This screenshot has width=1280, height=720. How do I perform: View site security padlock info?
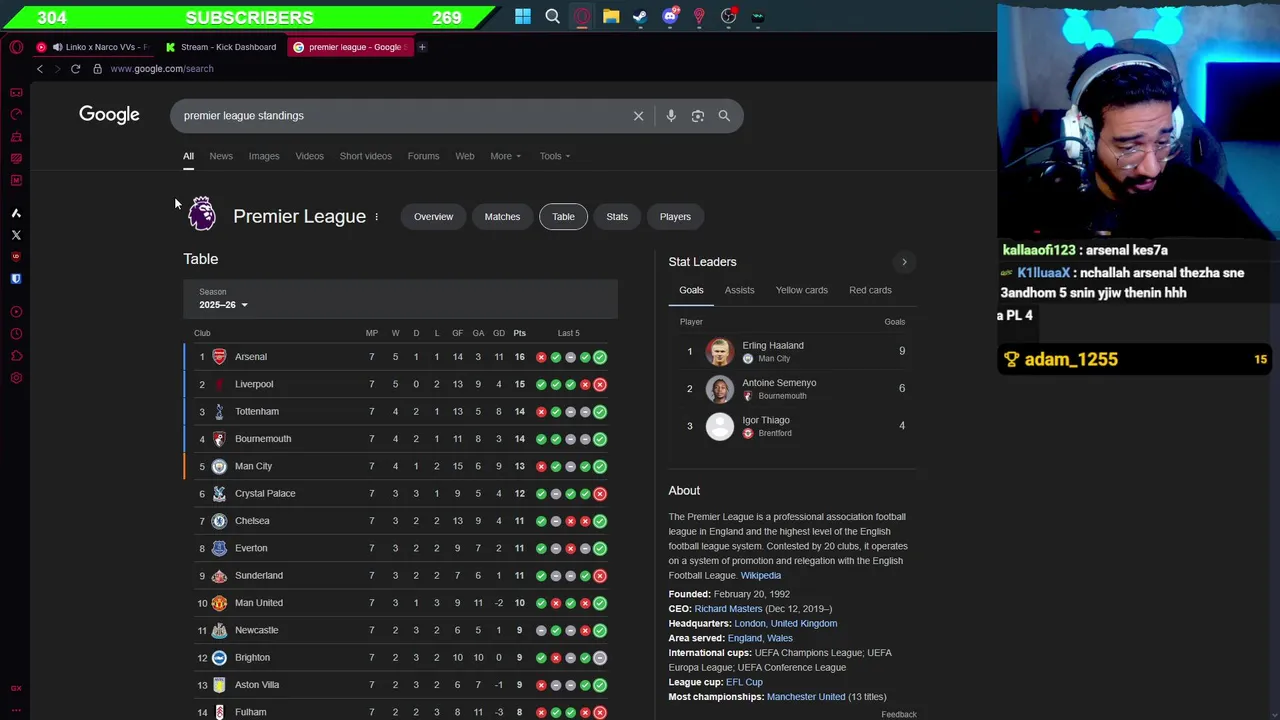pyautogui.click(x=97, y=69)
